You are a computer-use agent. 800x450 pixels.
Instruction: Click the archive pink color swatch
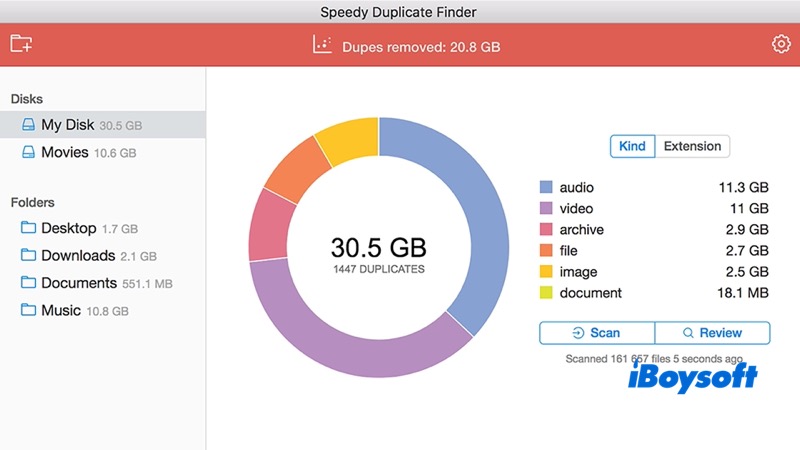pos(546,230)
